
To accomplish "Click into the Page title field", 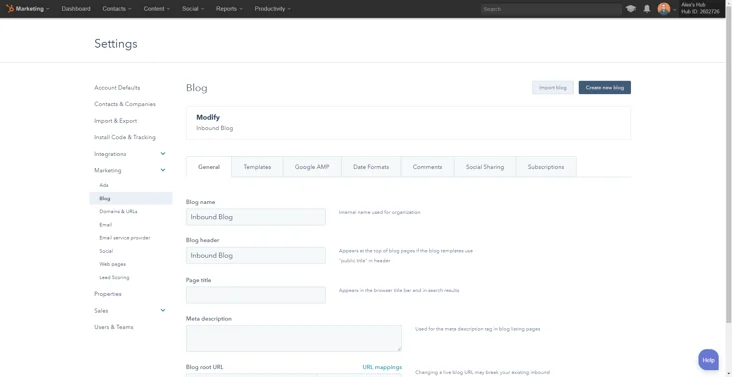I will tap(256, 295).
